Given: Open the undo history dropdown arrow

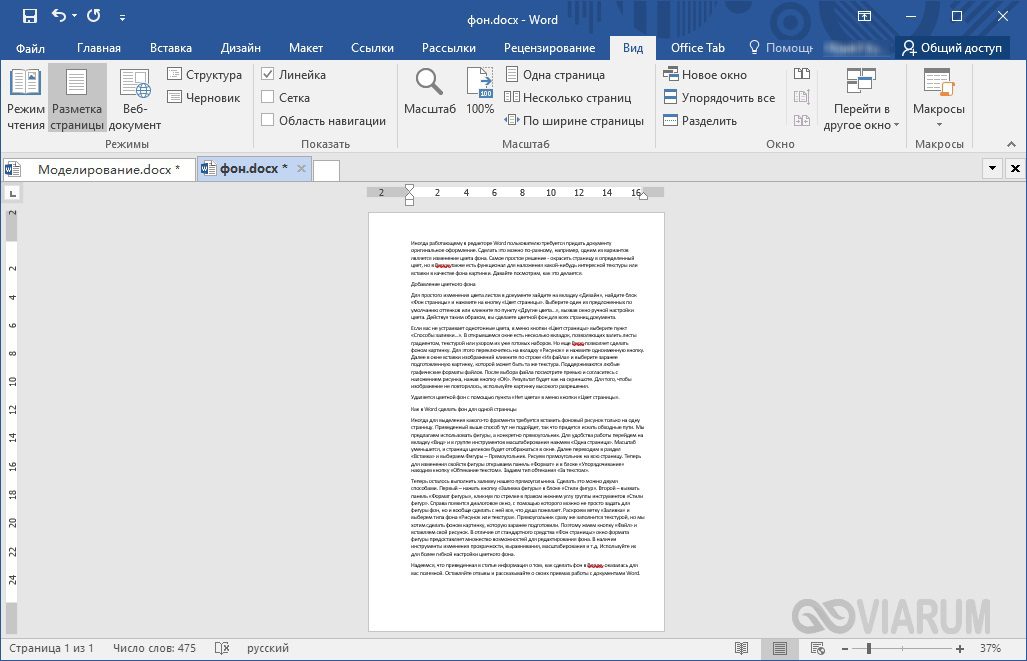Looking at the screenshot, I should coord(74,16).
